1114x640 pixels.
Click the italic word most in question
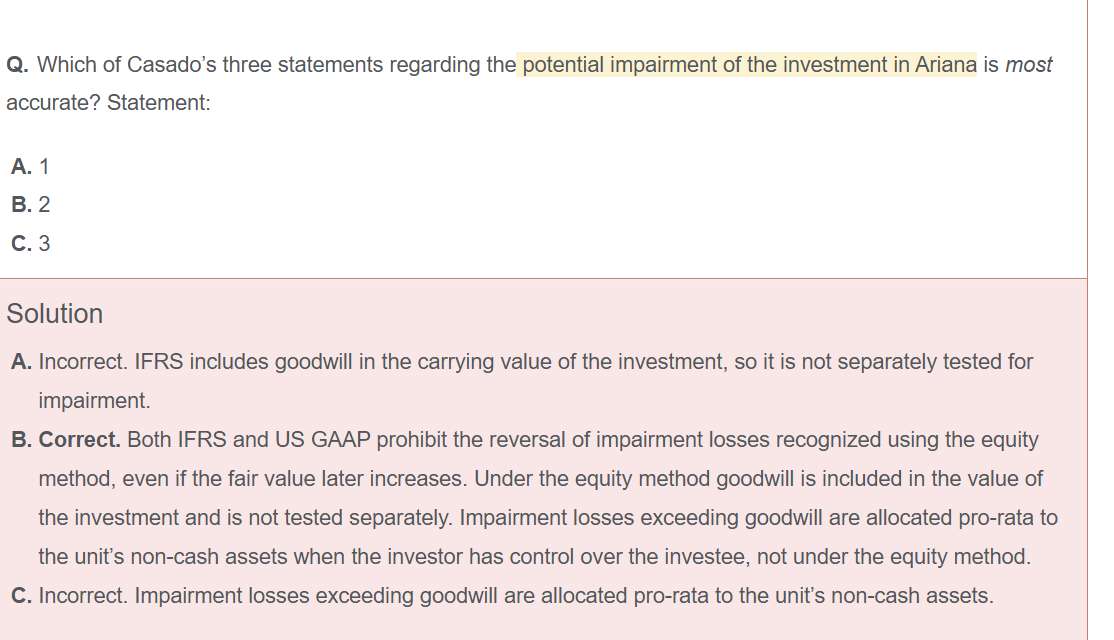1028,65
